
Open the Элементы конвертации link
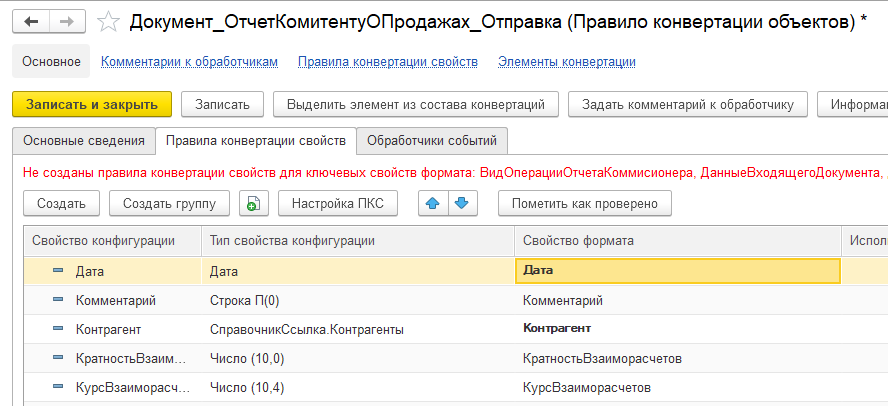coord(567,61)
